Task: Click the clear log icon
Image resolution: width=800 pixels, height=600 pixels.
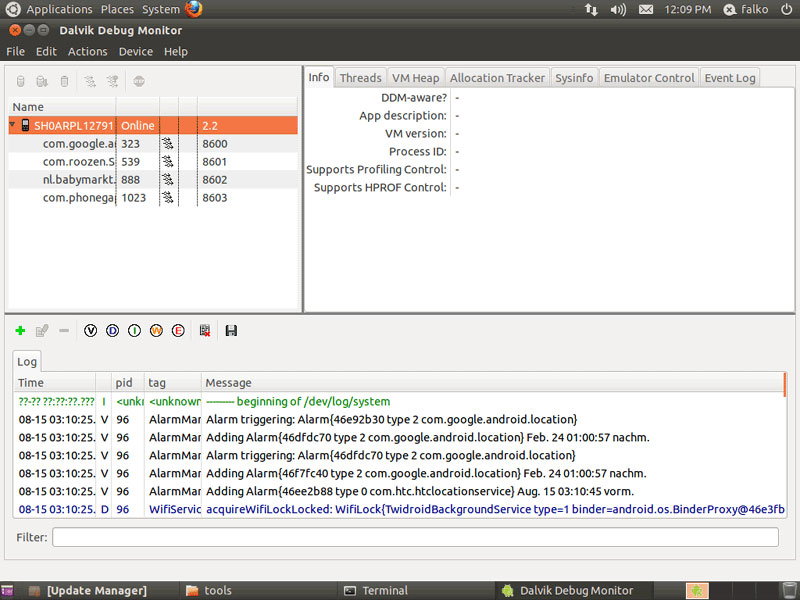Action: [204, 331]
